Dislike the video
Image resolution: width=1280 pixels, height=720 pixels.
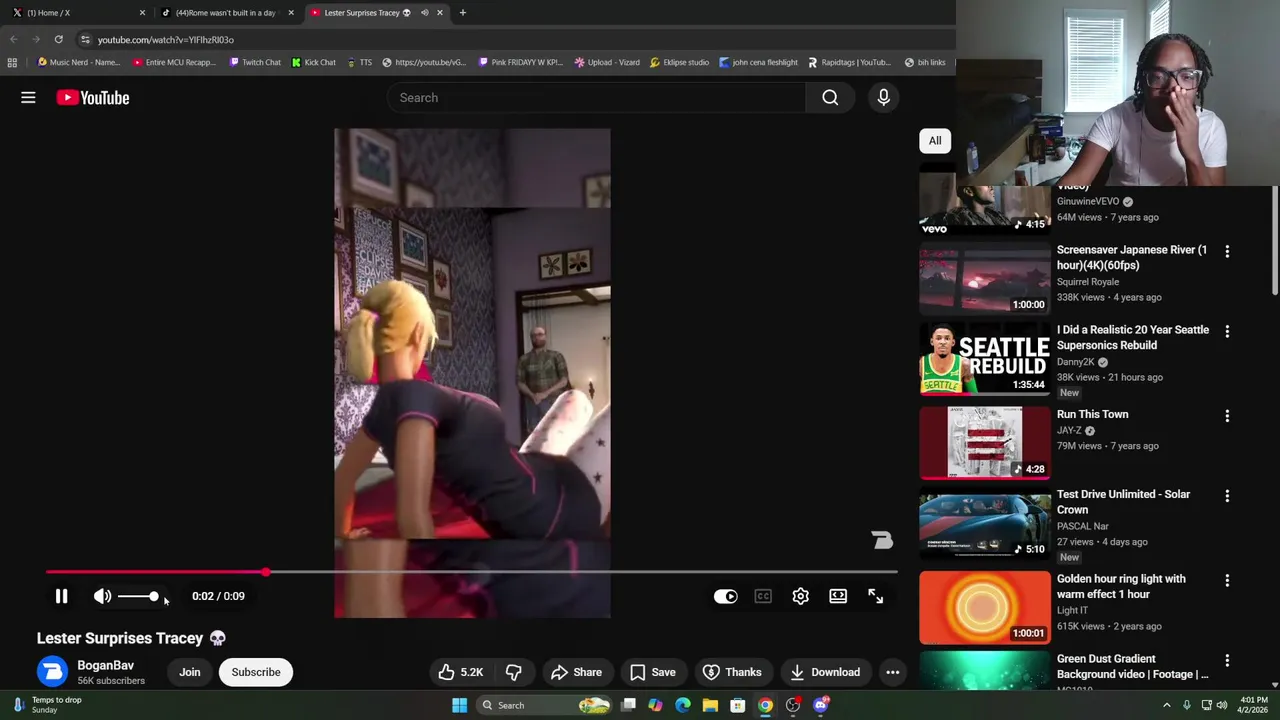click(513, 672)
